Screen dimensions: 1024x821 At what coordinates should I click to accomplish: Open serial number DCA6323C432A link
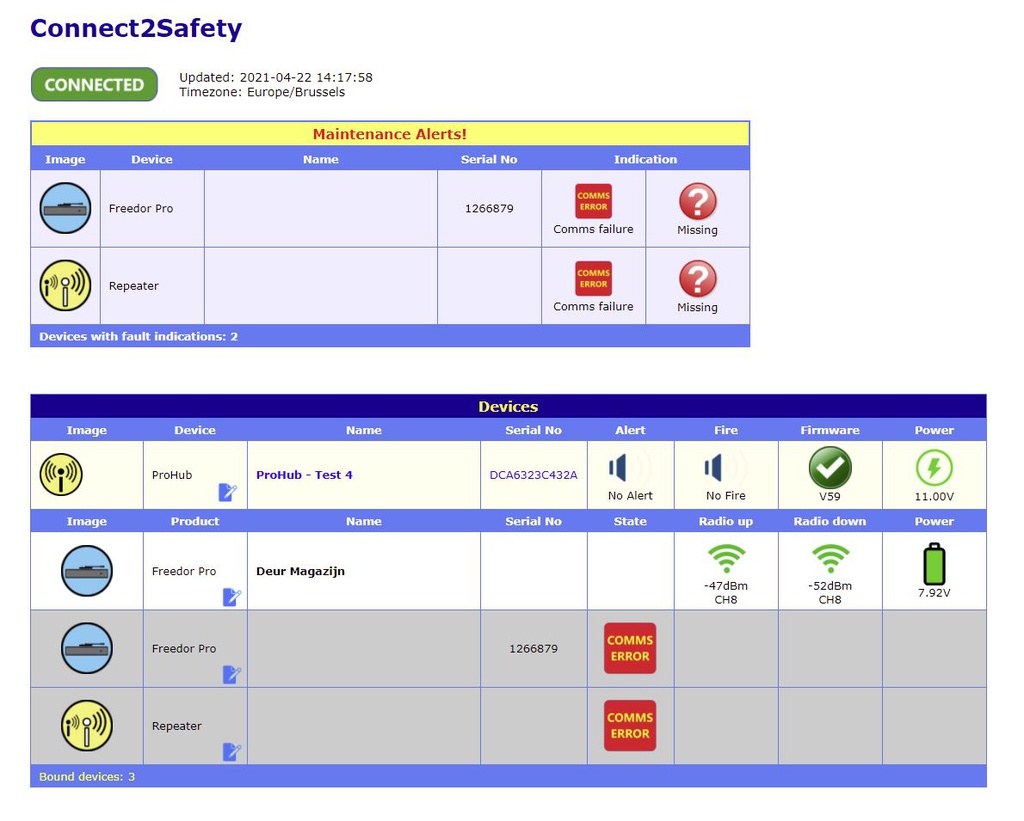[x=533, y=475]
